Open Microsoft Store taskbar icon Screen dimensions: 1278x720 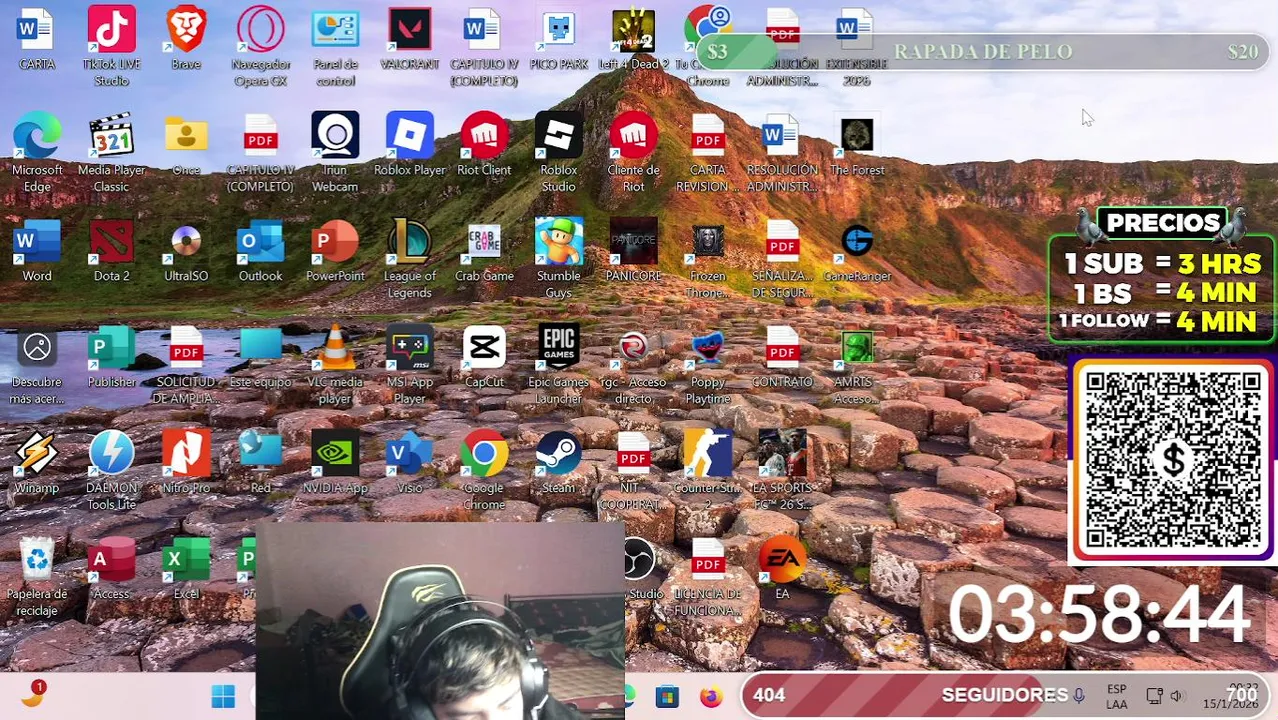667,697
